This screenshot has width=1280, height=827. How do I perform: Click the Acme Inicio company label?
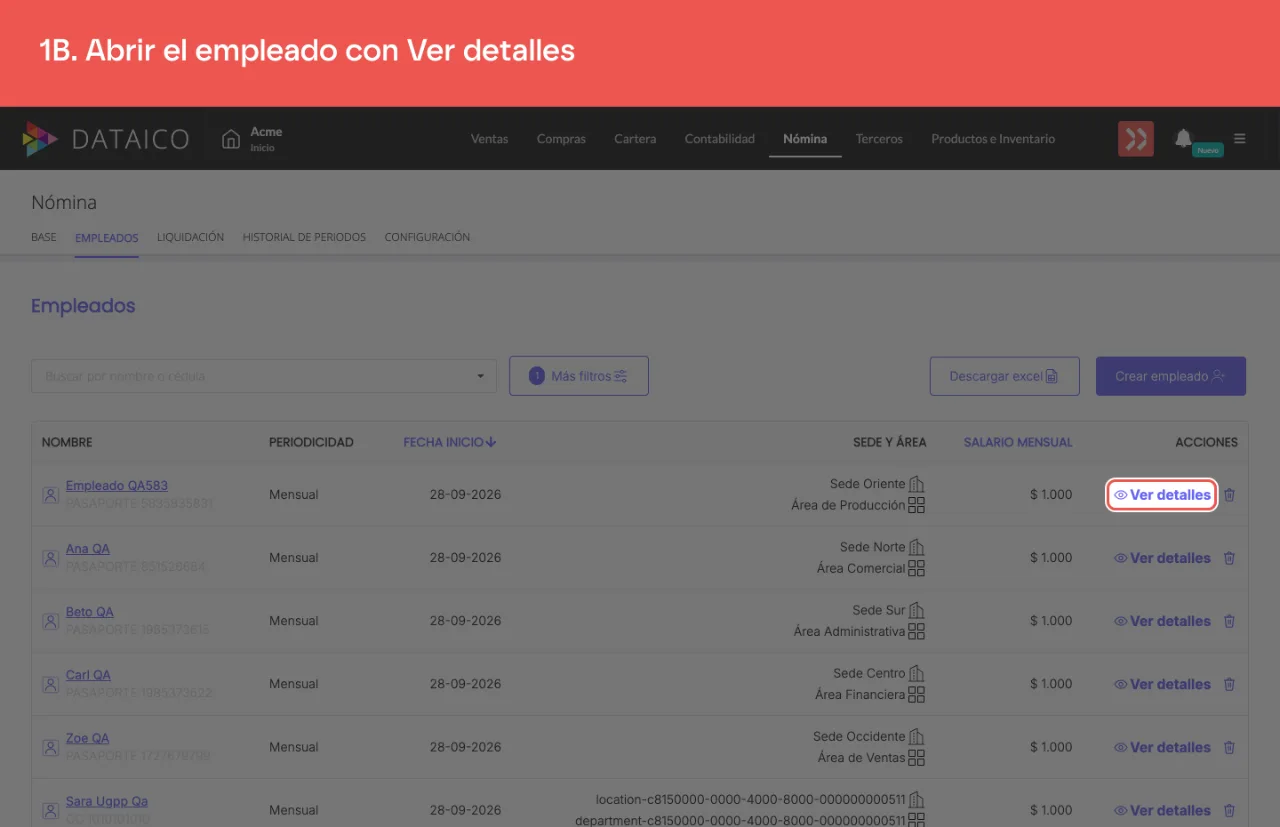click(x=266, y=139)
